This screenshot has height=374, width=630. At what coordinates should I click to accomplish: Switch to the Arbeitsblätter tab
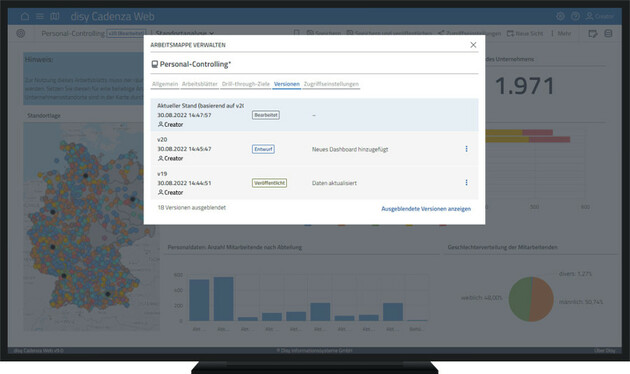(x=200, y=84)
